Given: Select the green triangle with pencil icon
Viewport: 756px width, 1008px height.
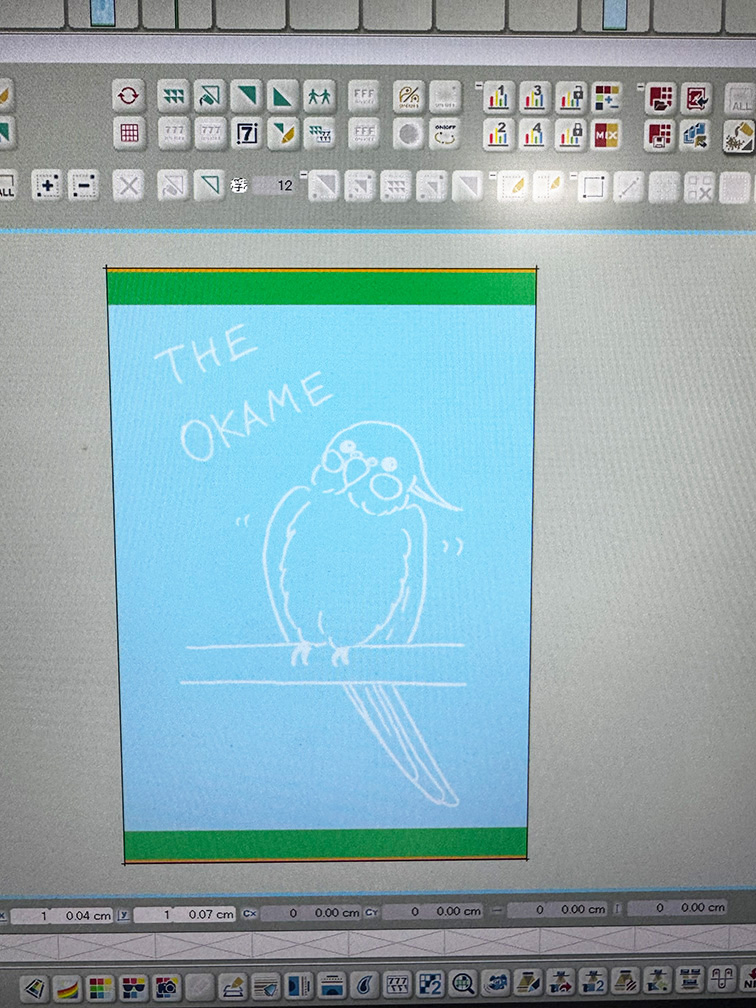Looking at the screenshot, I should coord(283,133).
